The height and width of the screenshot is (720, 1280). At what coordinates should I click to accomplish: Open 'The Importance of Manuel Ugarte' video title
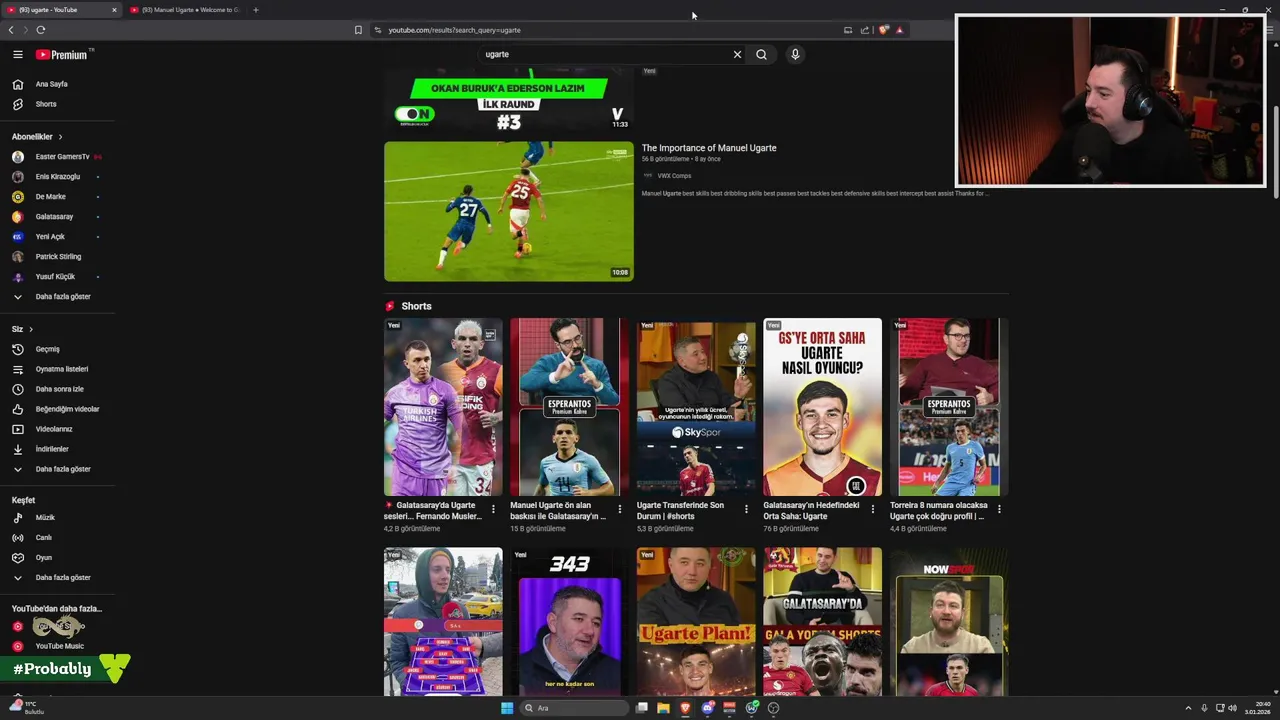click(x=709, y=148)
